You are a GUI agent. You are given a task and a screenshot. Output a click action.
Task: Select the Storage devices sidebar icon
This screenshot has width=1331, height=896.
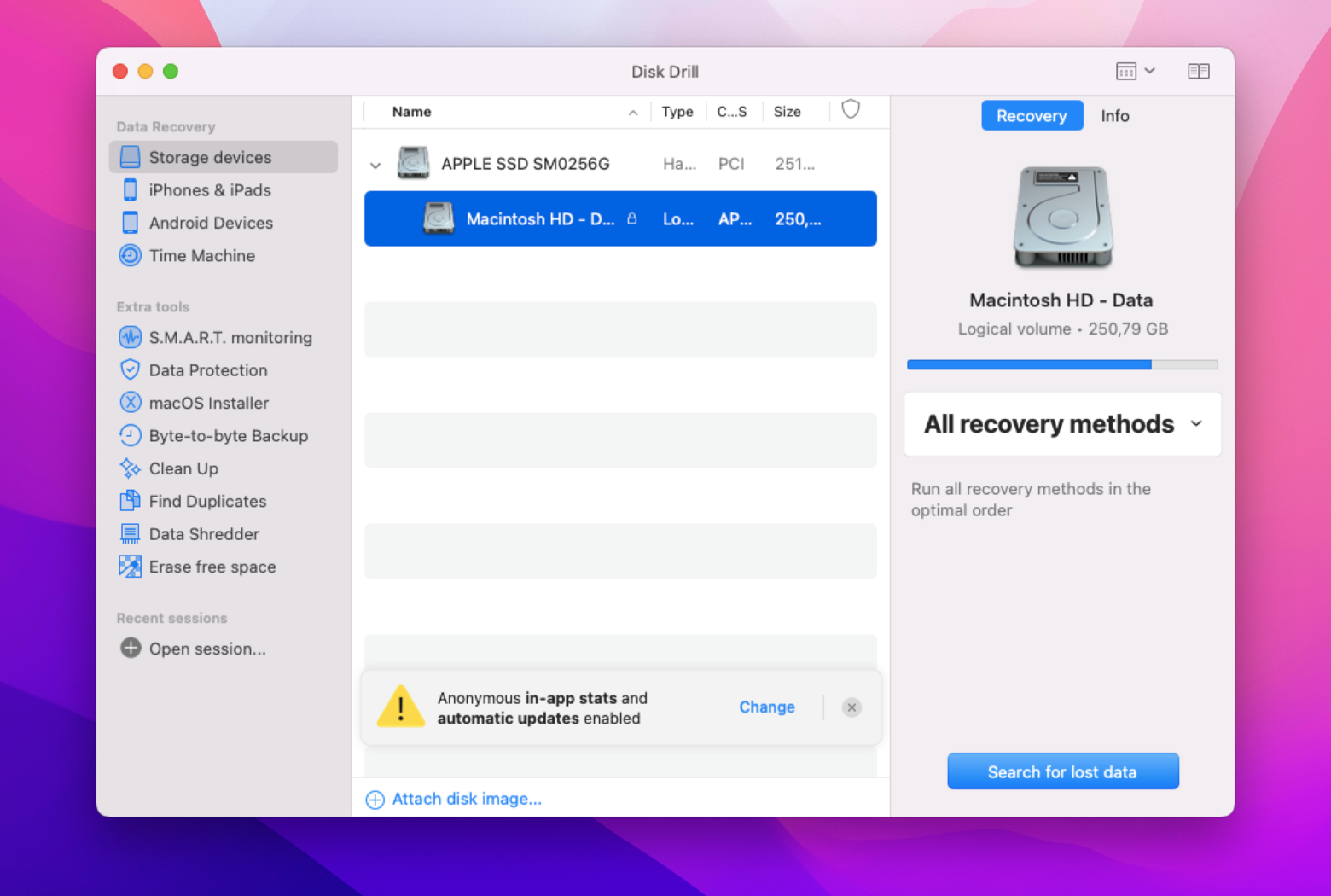tap(130, 157)
